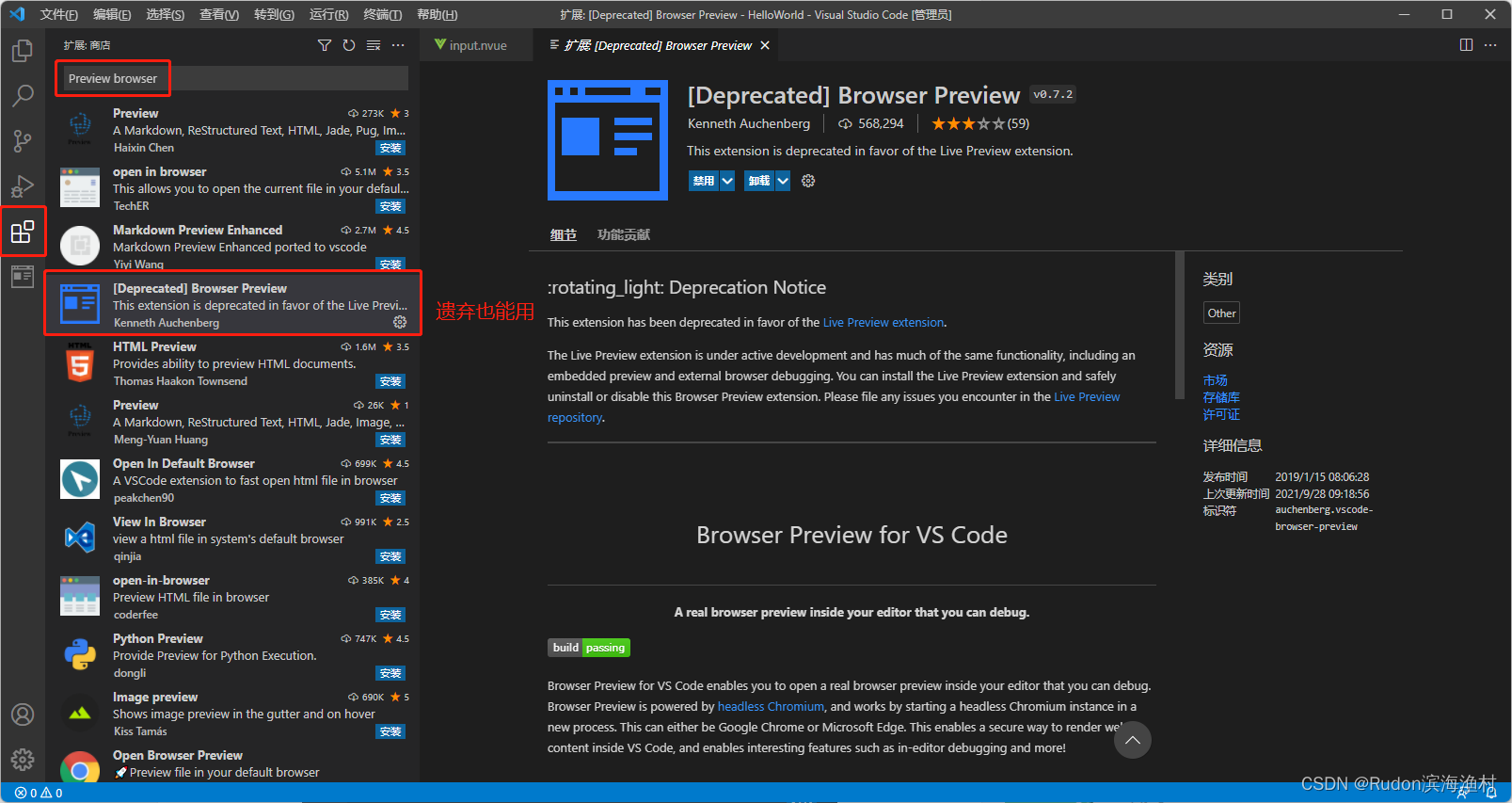Open the Browser Preview activity bar icon
This screenshot has height=803, width=1512.
pyautogui.click(x=23, y=277)
